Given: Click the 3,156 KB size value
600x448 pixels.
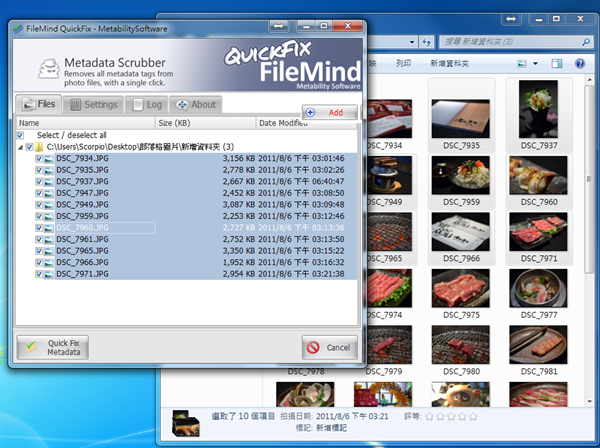Looking at the screenshot, I should click(x=239, y=158).
